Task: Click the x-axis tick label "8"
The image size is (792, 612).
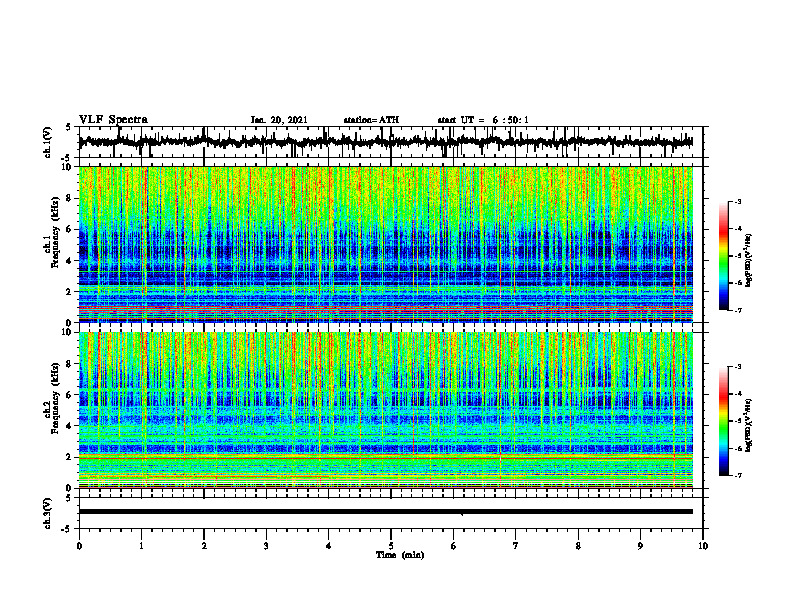Action: [578, 546]
